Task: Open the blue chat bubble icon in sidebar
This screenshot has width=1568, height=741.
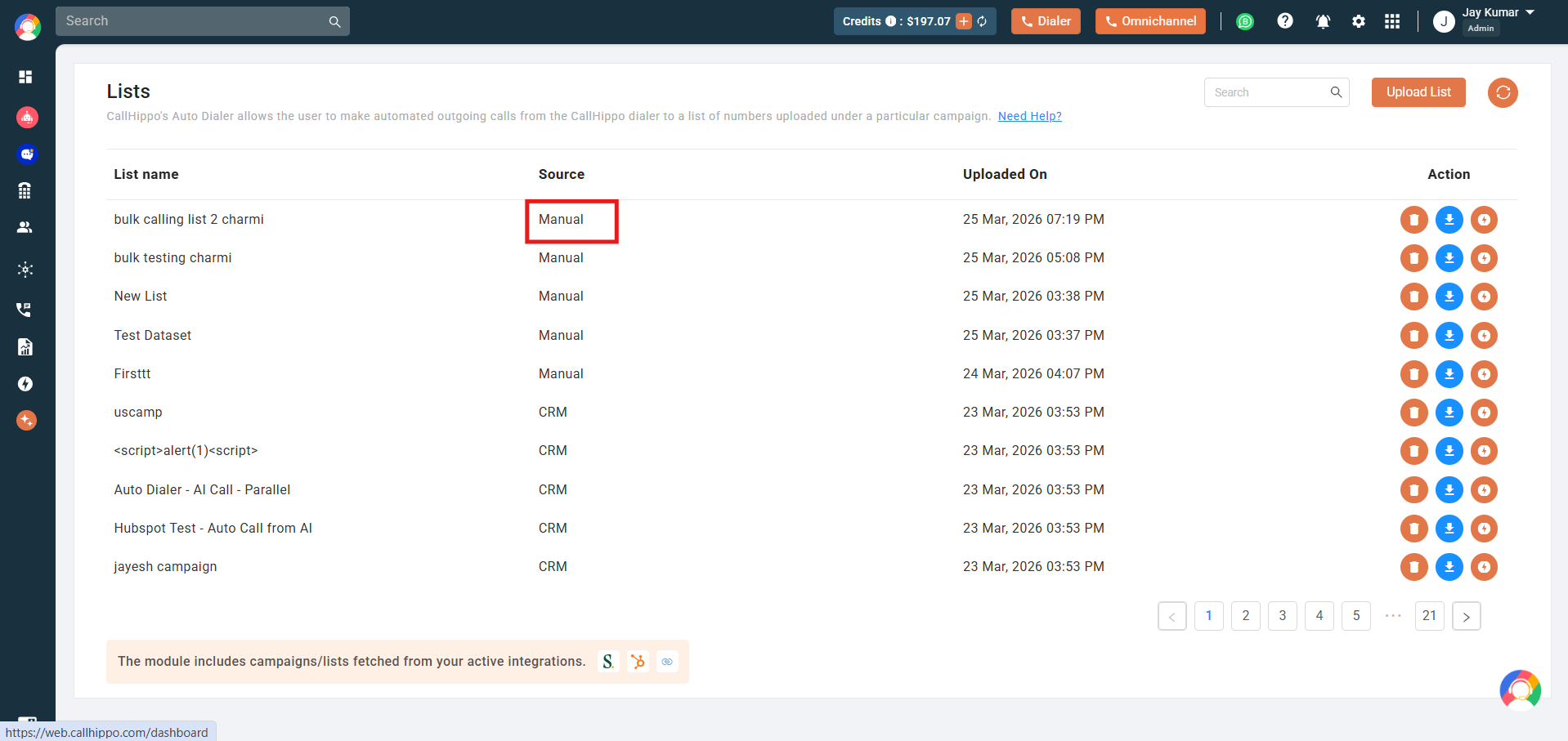Action: [x=27, y=154]
